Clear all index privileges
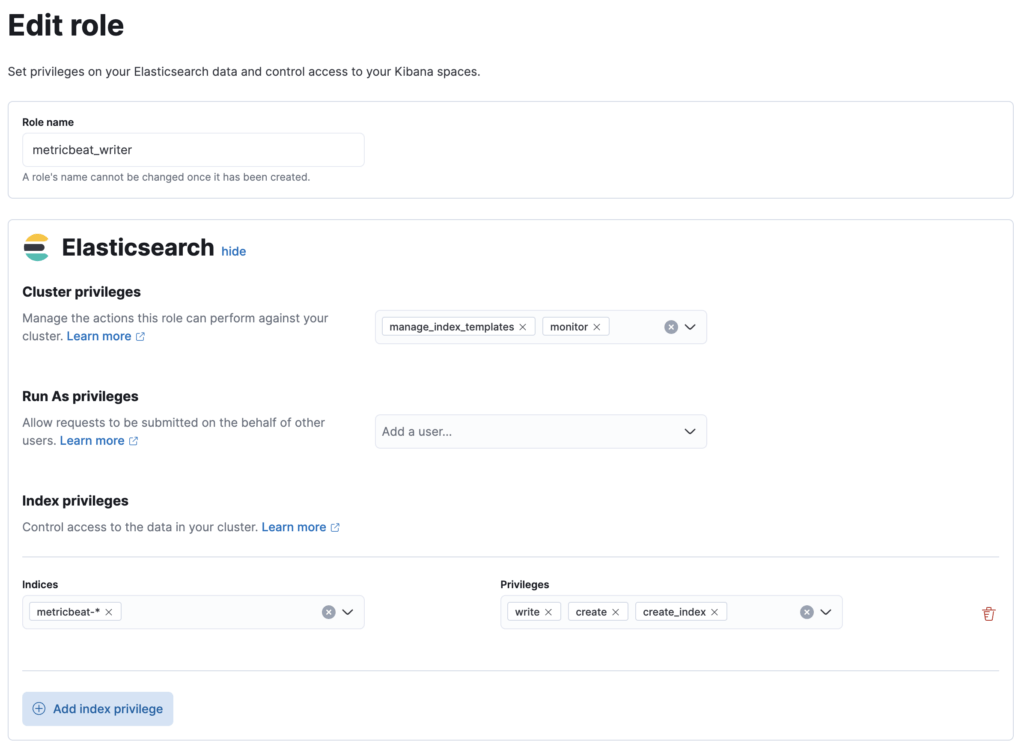 click(x=807, y=612)
